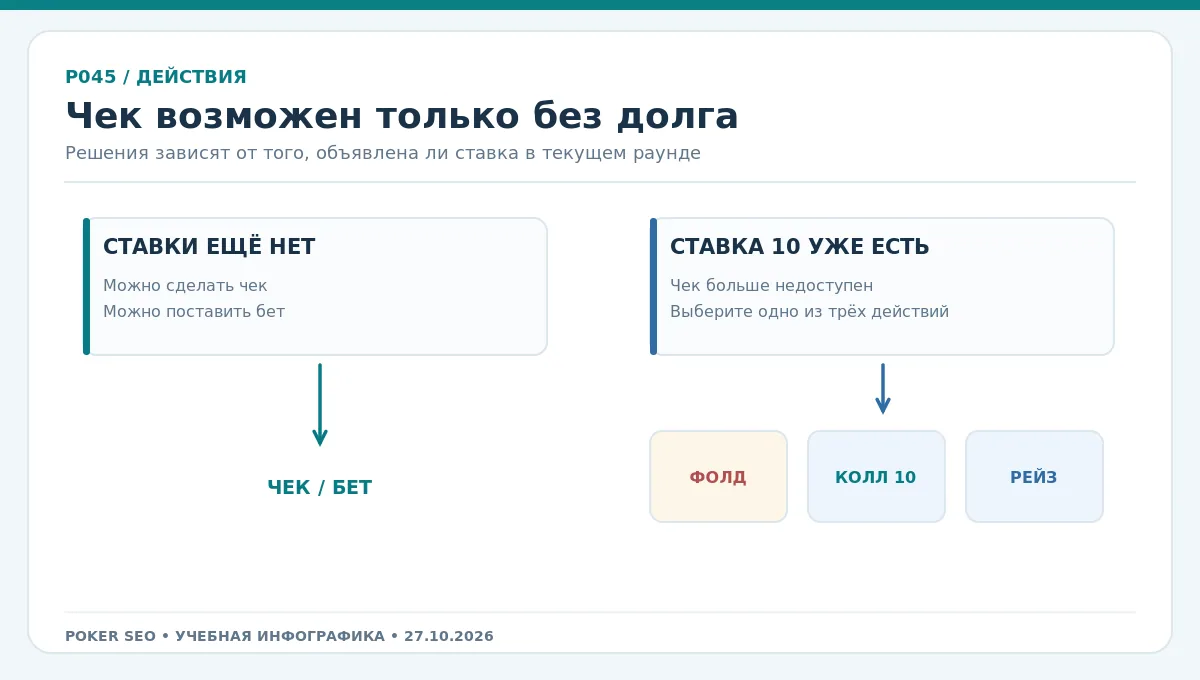Choose the РЕЙЗ action card
This screenshot has height=680, width=1200.
pos(1034,476)
